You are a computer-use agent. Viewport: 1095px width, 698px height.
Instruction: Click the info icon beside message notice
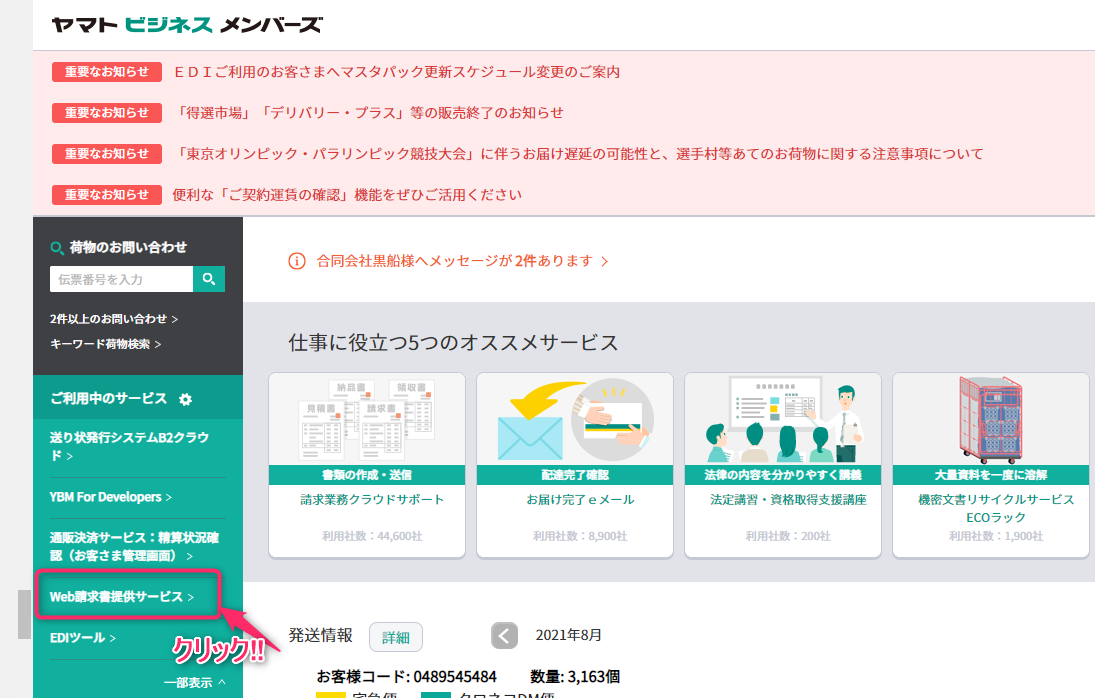click(x=297, y=261)
